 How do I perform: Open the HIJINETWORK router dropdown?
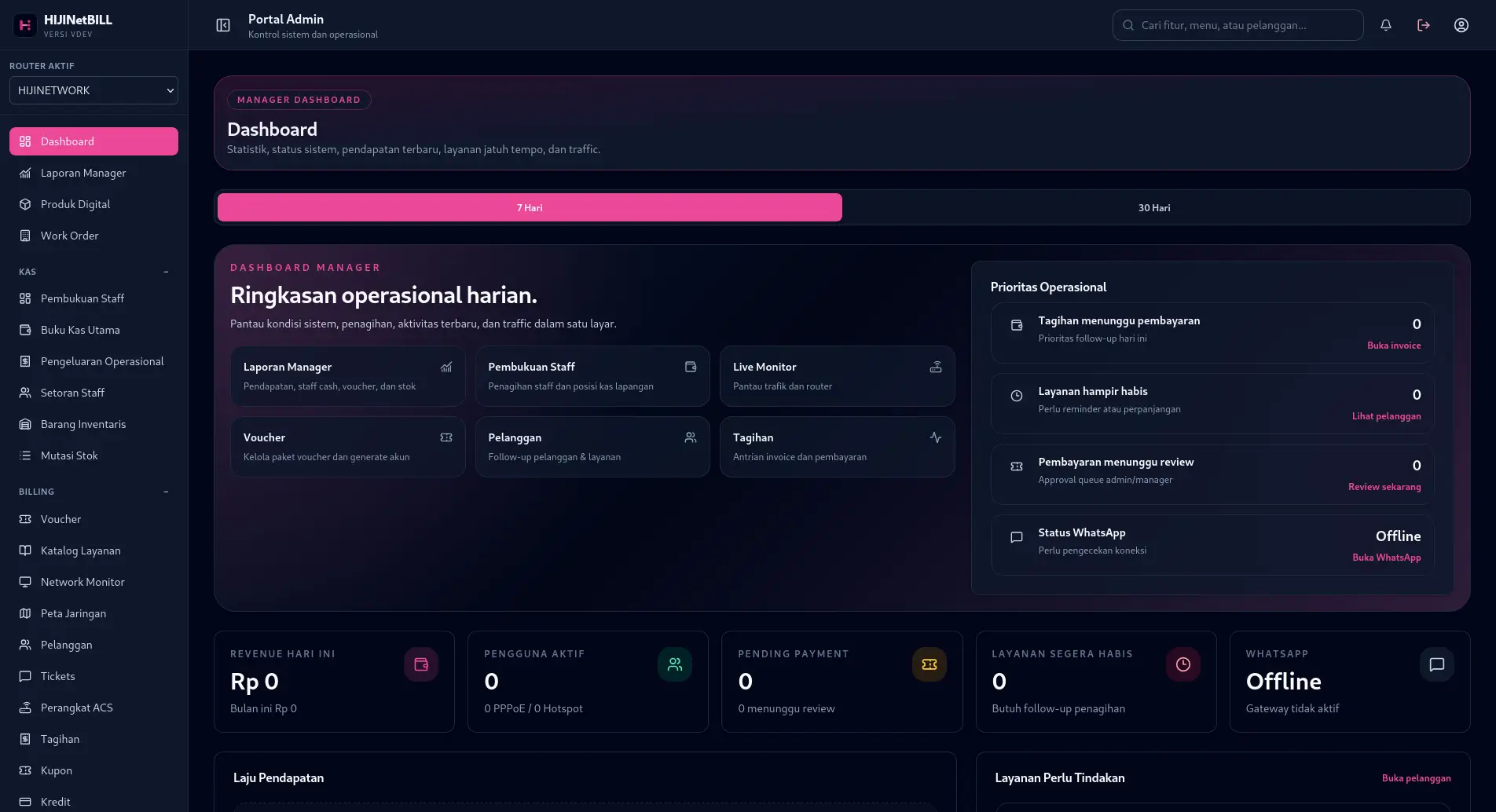pyautogui.click(x=93, y=90)
